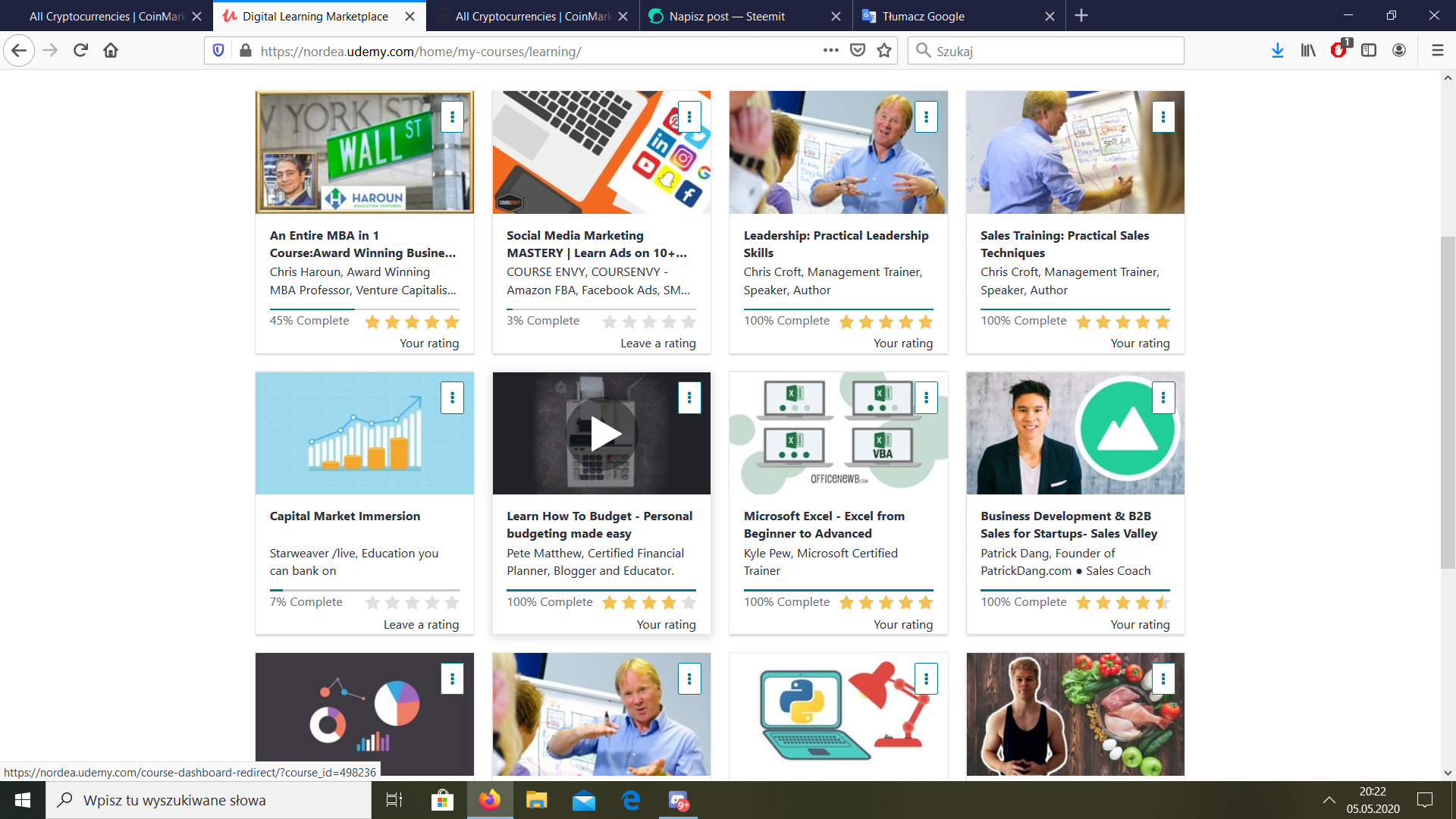Open the Firefox hamburger menu
Viewport: 1456px width, 819px height.
tap(1437, 51)
